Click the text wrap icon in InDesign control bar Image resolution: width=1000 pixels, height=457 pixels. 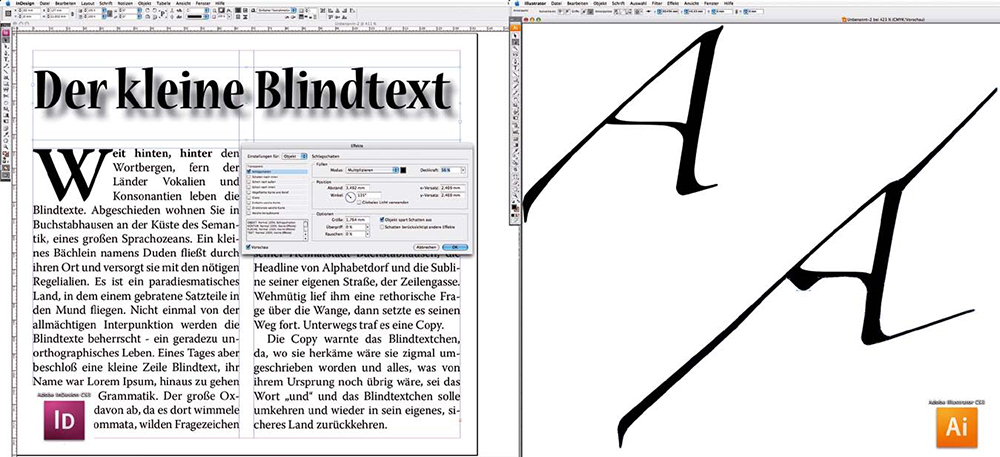pos(238,10)
